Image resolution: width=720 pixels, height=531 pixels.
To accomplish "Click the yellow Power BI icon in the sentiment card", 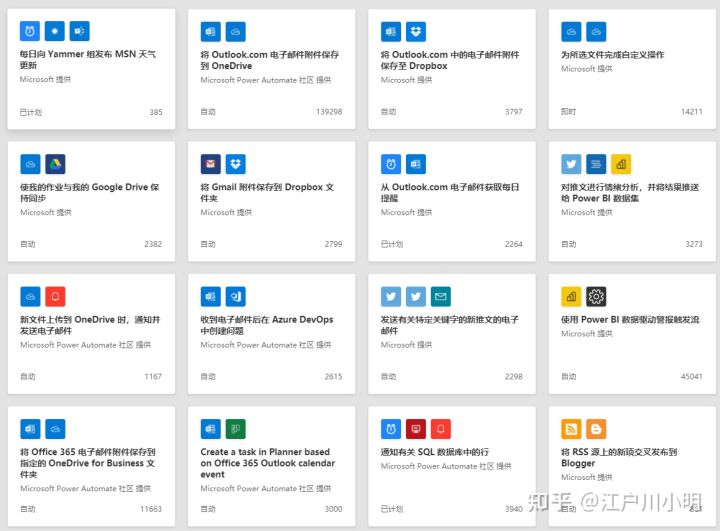I will [x=621, y=164].
